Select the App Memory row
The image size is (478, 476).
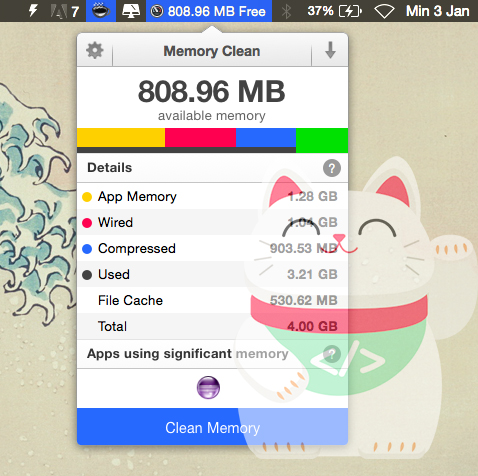pyautogui.click(x=212, y=196)
